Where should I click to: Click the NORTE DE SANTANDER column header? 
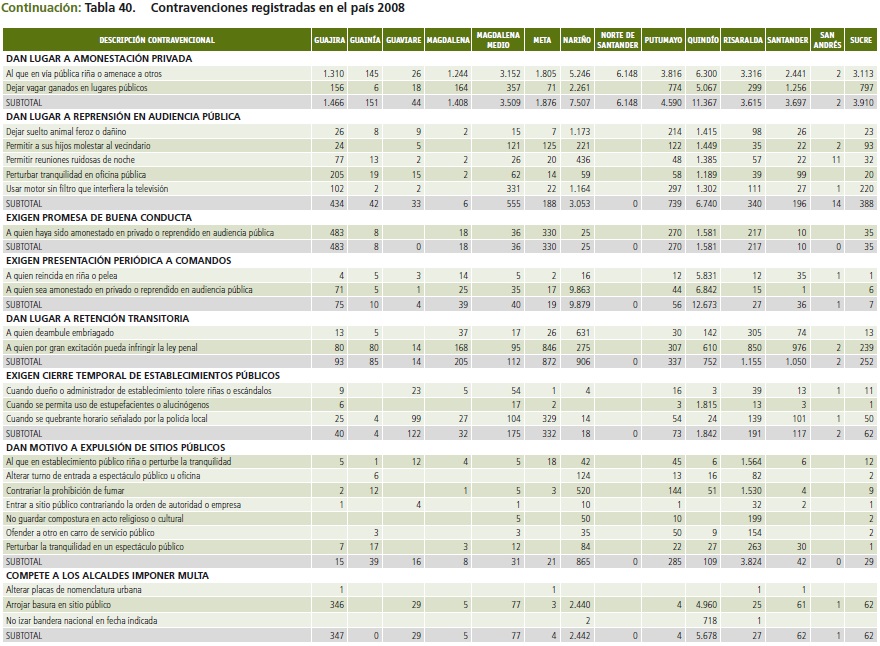pos(617,40)
